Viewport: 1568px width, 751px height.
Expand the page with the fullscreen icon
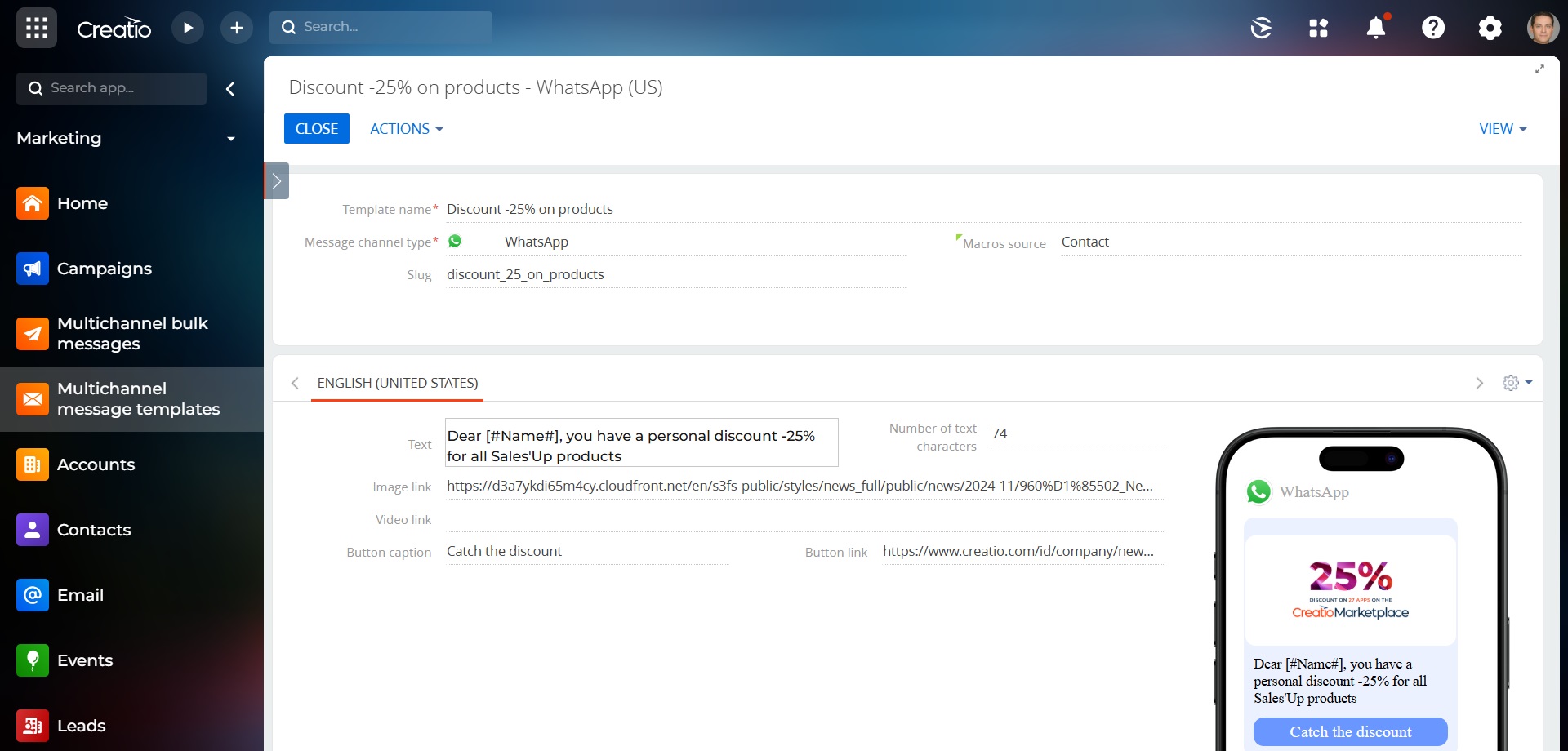point(1539,69)
